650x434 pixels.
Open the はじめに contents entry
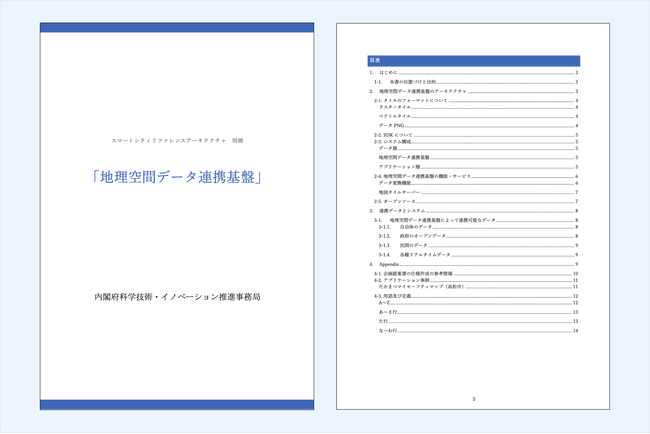(390, 74)
